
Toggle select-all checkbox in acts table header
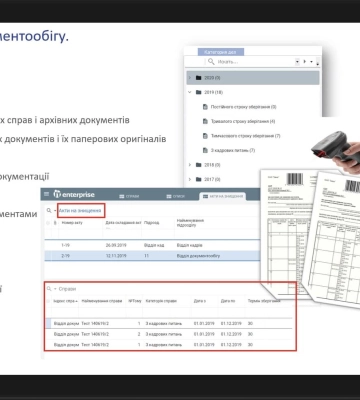click(x=48, y=223)
